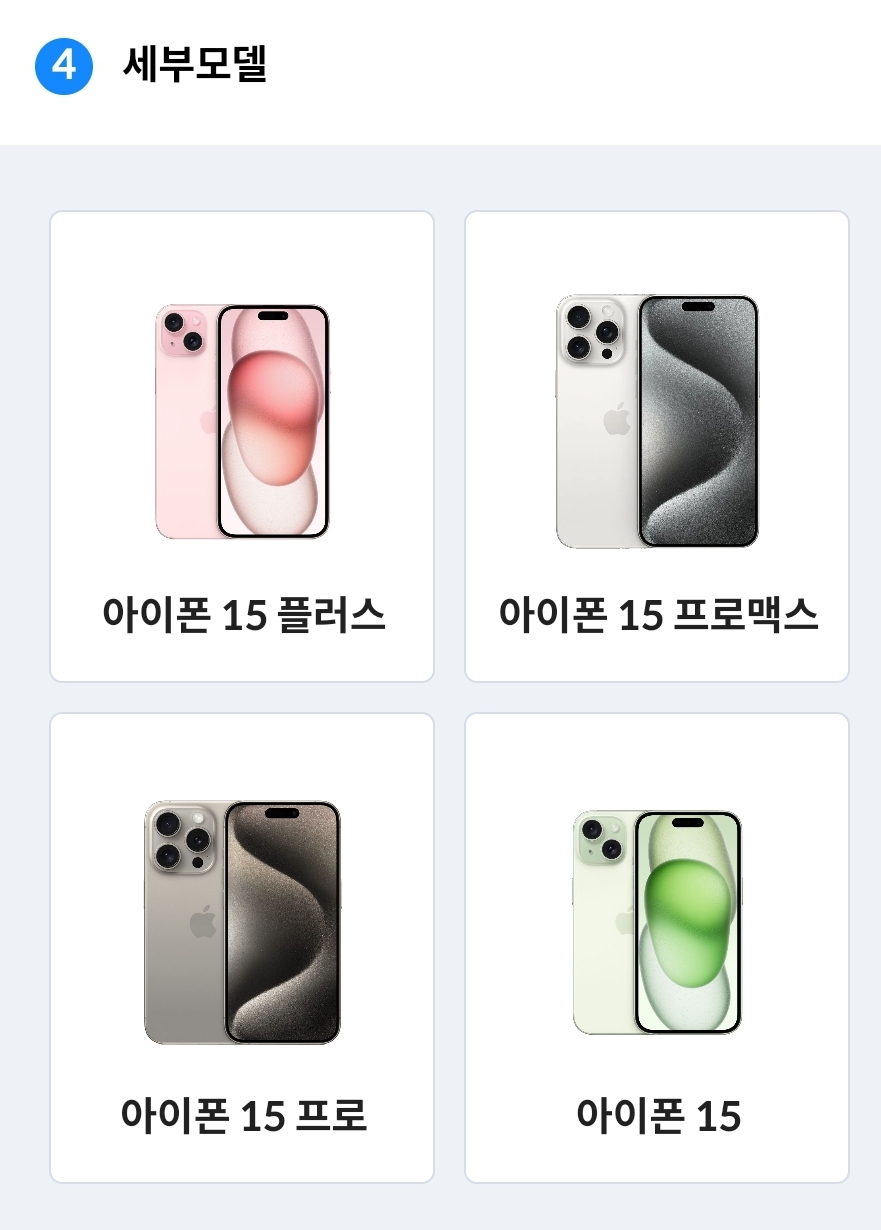Viewport: 881px width, 1230px height.
Task: Select the pink iPhone 15 Plus product image
Action: [x=243, y=421]
